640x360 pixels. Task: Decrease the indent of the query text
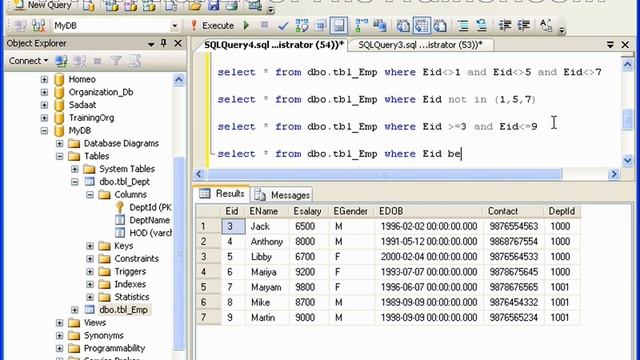click(x=505, y=26)
